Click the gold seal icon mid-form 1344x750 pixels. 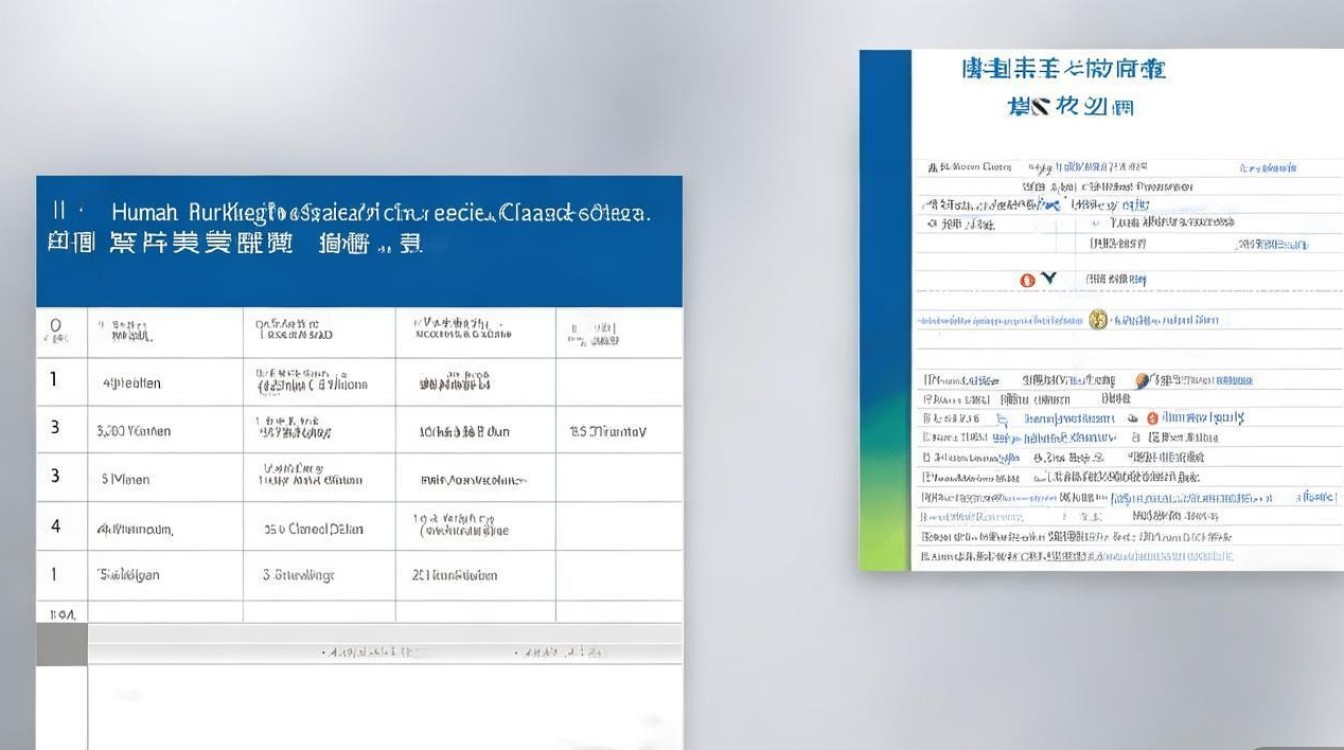pos(1098,320)
